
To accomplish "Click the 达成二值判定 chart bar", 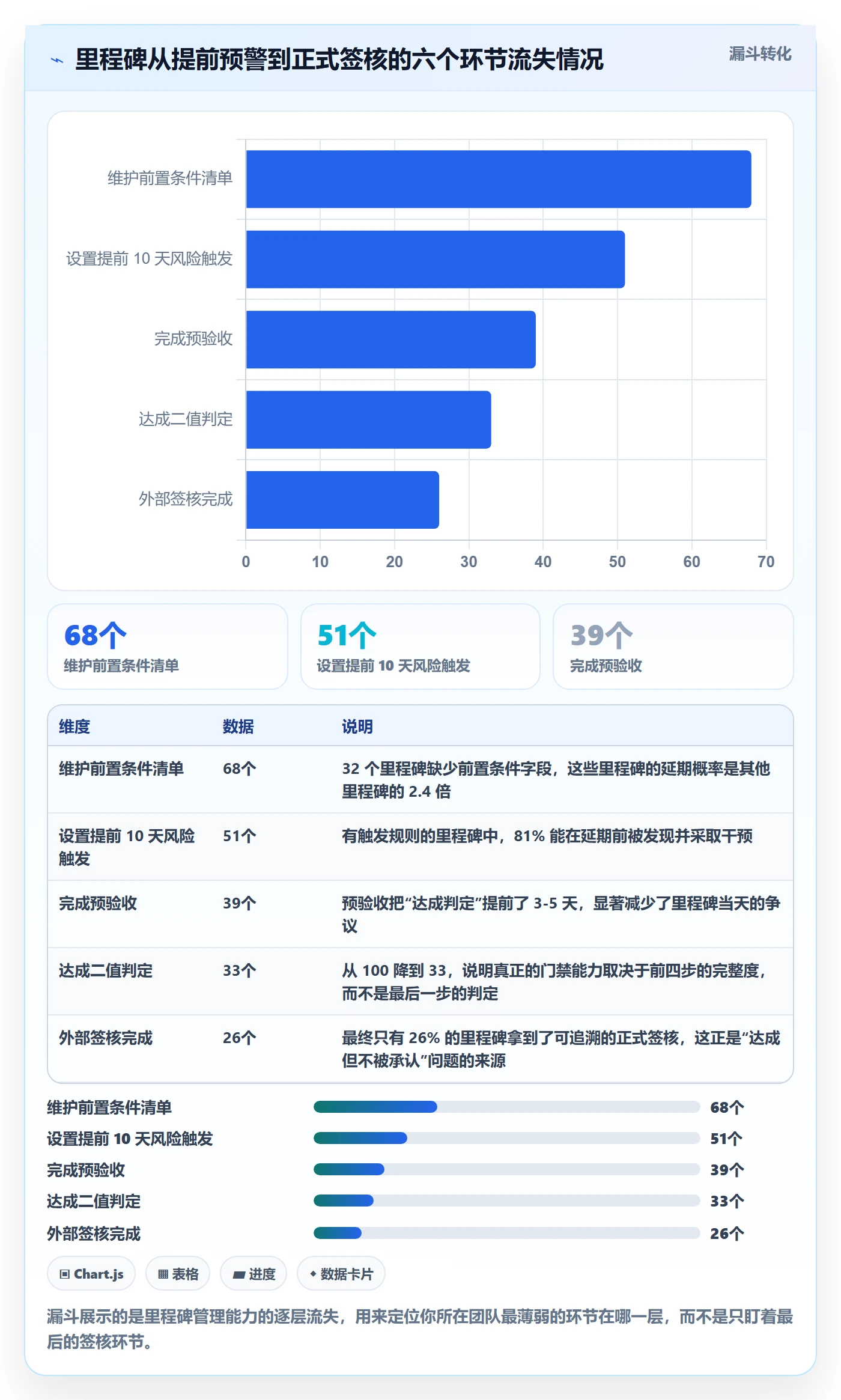I will coord(369,419).
